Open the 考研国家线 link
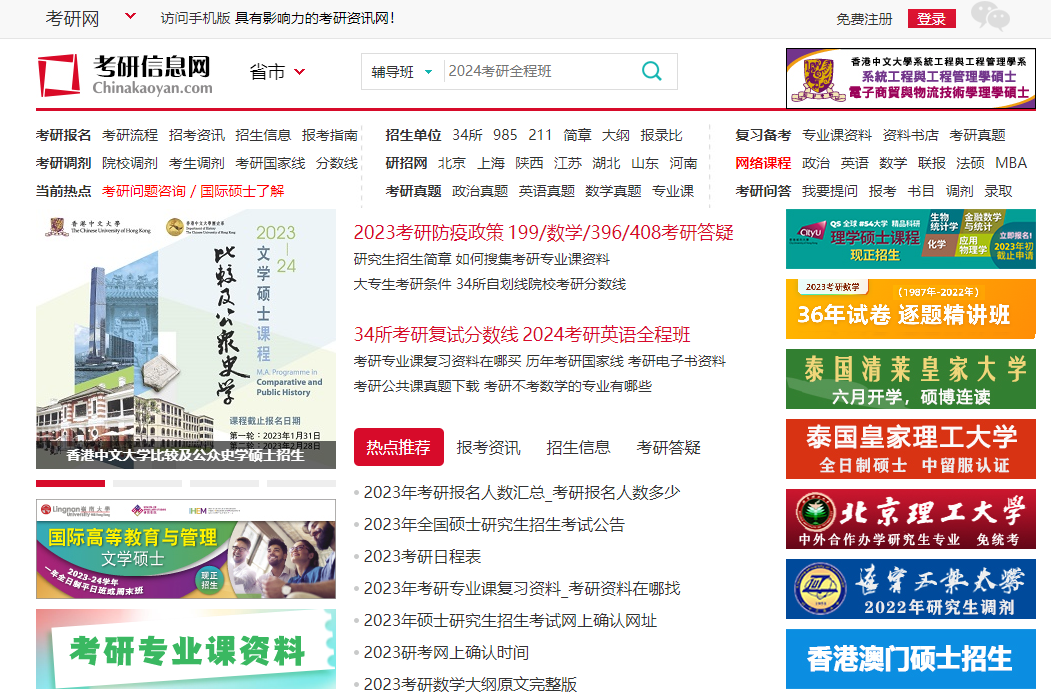1051x695 pixels. [270, 163]
